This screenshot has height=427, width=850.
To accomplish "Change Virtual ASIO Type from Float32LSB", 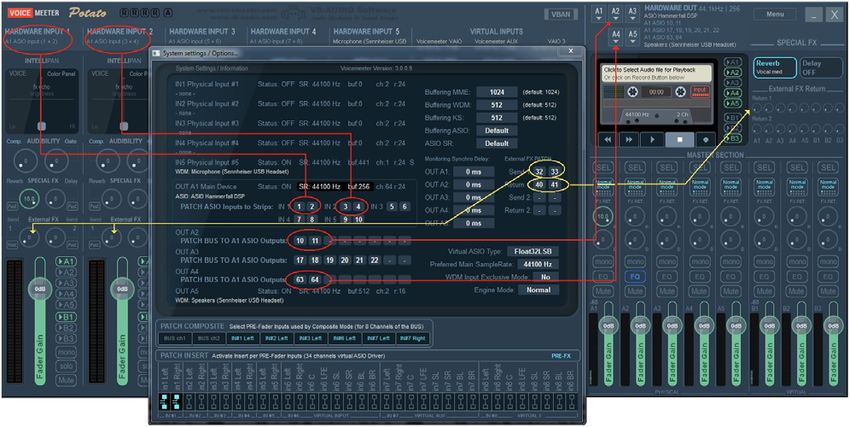I will (x=533, y=251).
